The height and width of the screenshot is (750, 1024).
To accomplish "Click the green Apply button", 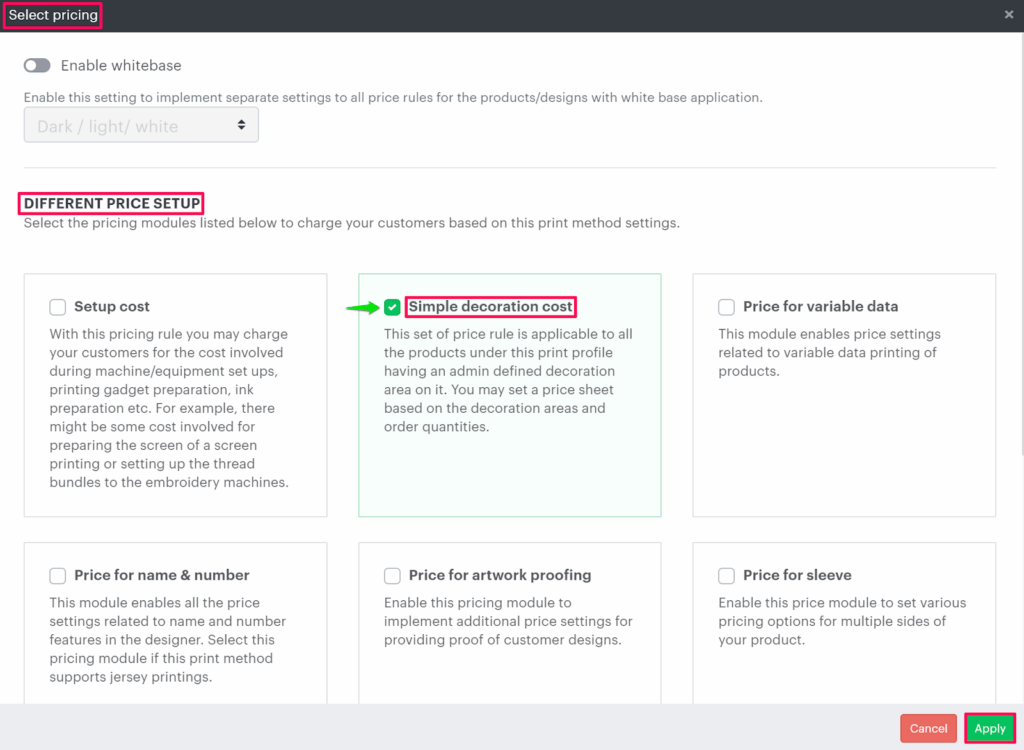I will point(989,728).
